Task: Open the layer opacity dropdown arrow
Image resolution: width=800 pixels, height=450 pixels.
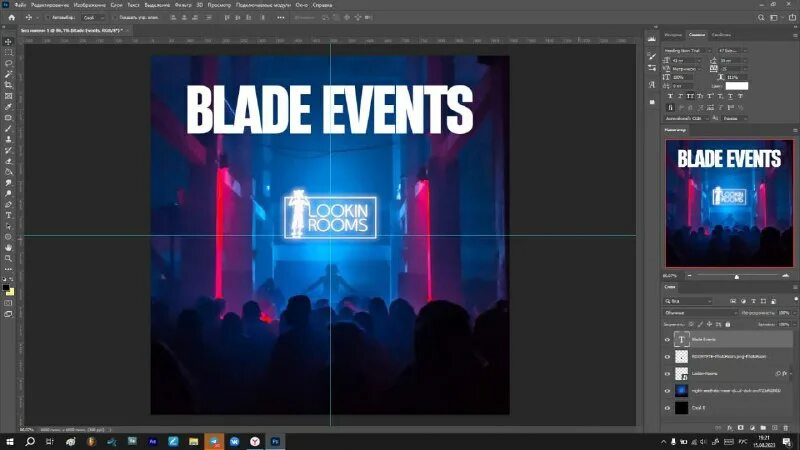Action: pos(794,313)
